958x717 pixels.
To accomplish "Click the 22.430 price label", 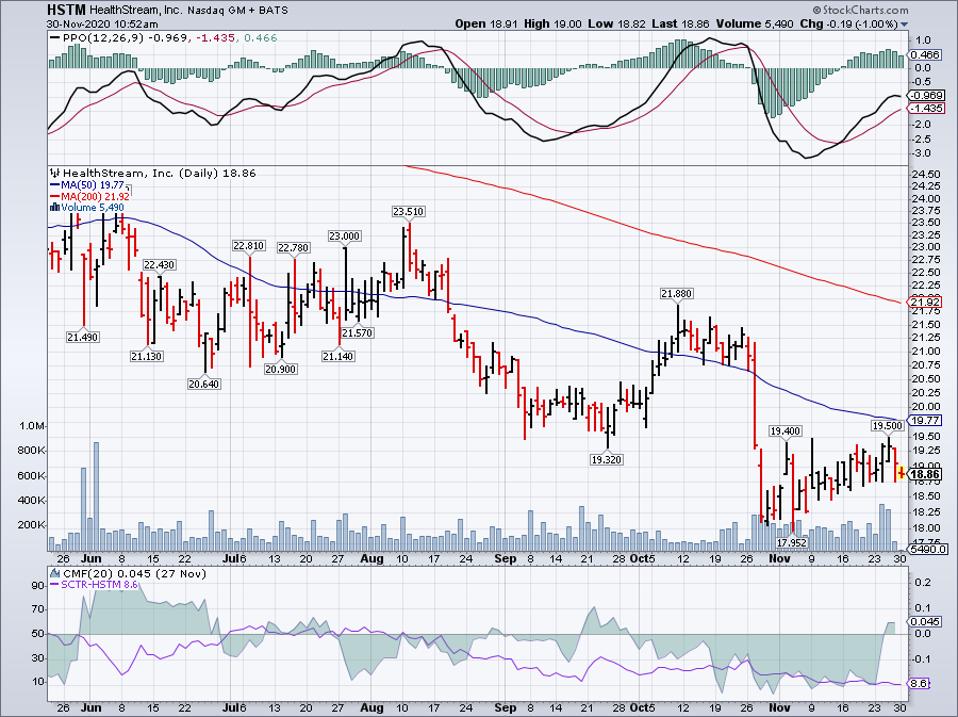I will (159, 264).
